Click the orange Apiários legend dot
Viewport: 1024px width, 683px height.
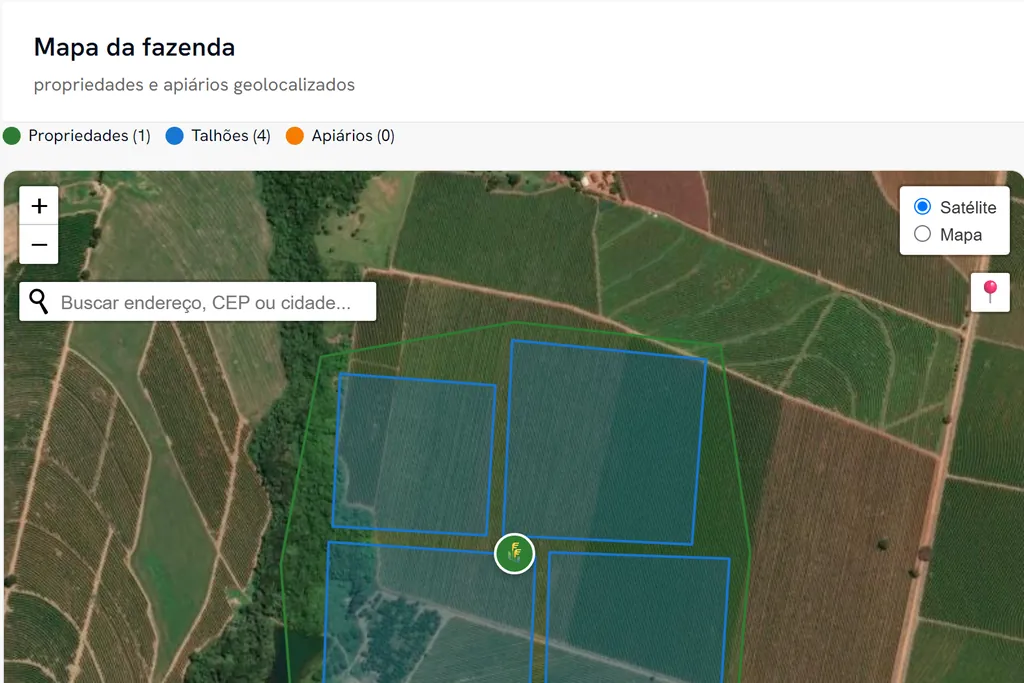tap(295, 136)
